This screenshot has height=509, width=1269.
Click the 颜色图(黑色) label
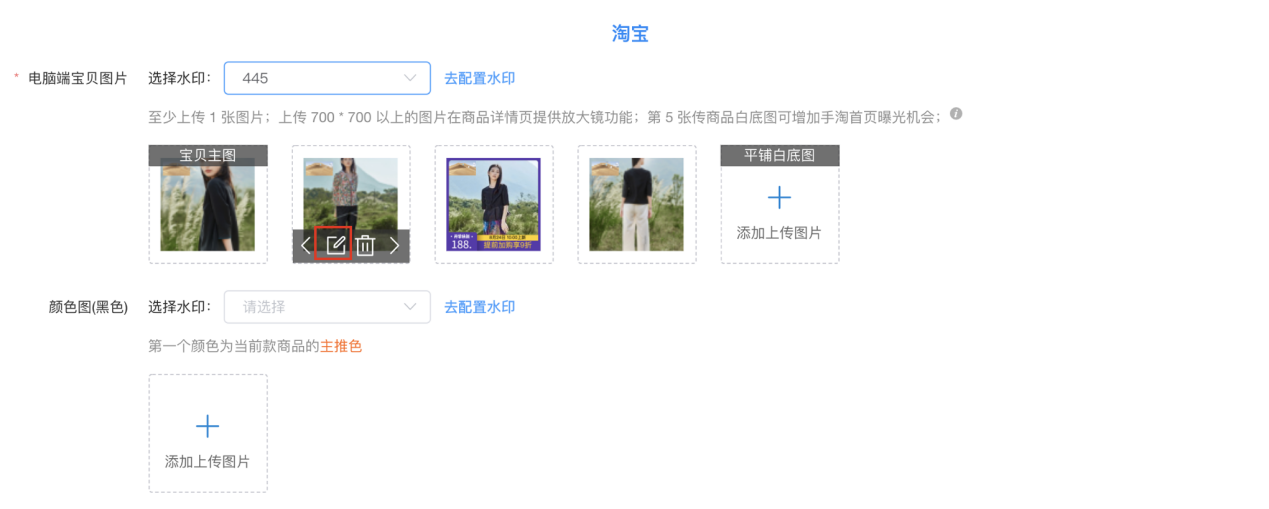tap(88, 307)
